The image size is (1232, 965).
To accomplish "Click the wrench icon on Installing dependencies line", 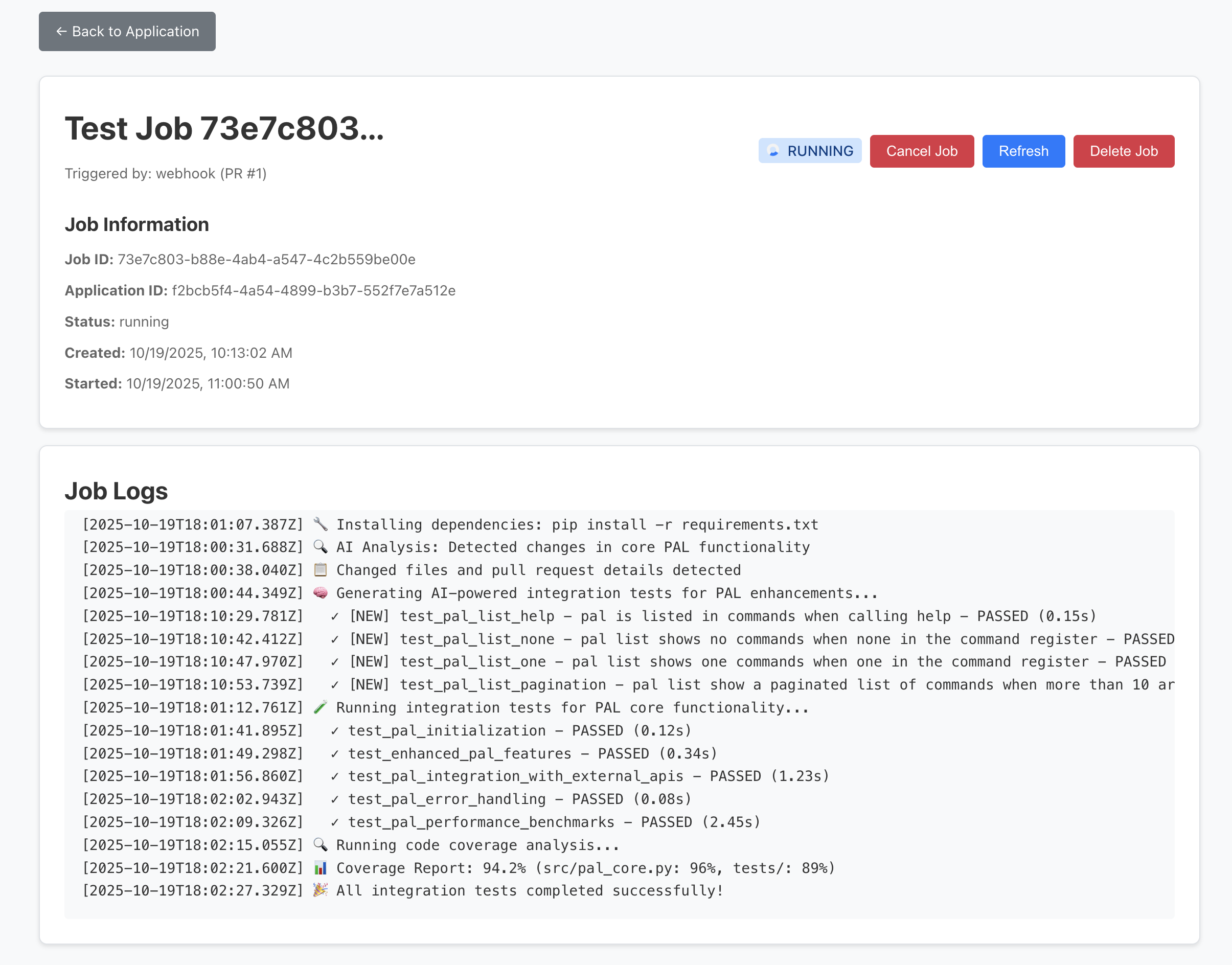I will tap(321, 524).
